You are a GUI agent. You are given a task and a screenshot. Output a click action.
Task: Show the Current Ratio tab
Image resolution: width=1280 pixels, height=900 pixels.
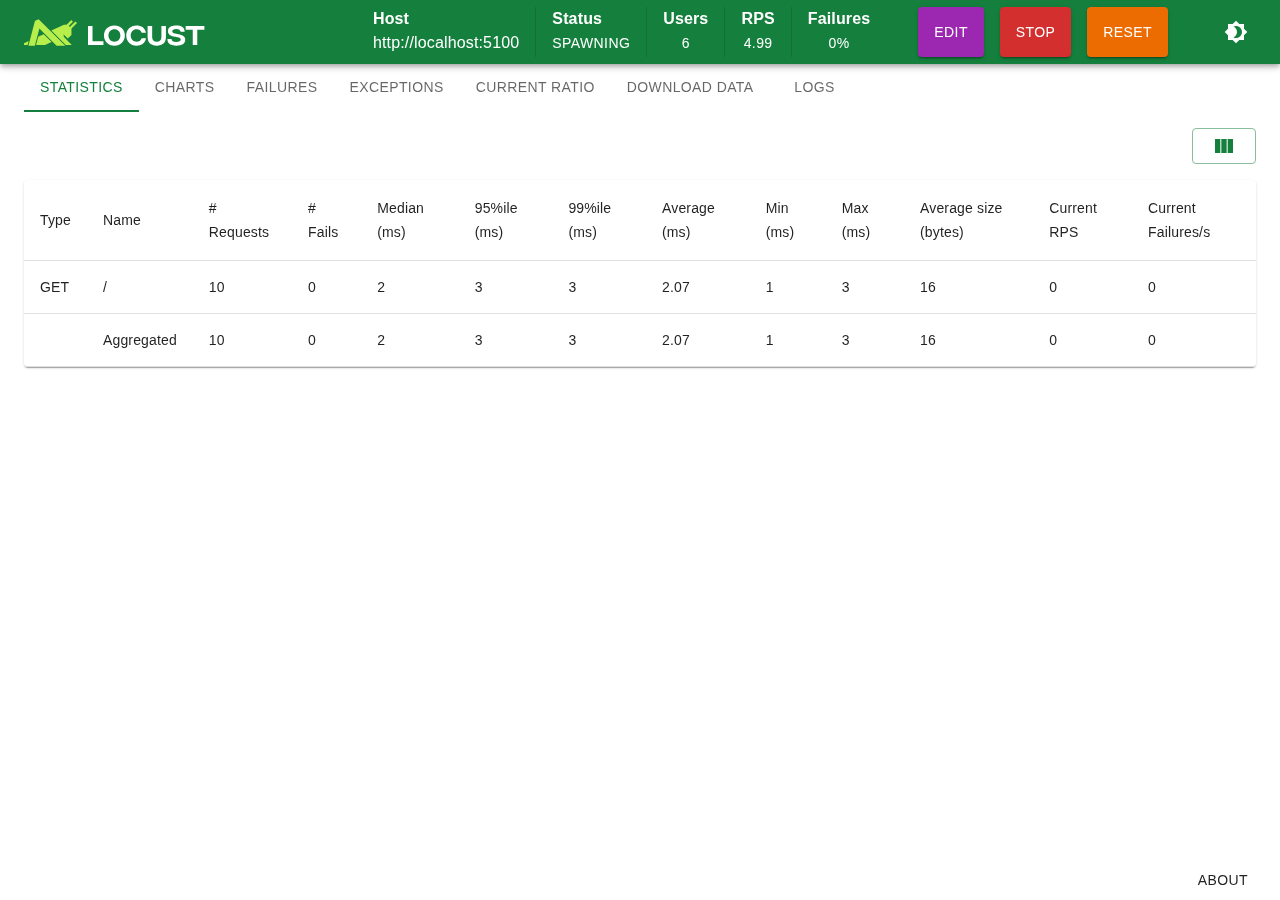pyautogui.click(x=535, y=87)
